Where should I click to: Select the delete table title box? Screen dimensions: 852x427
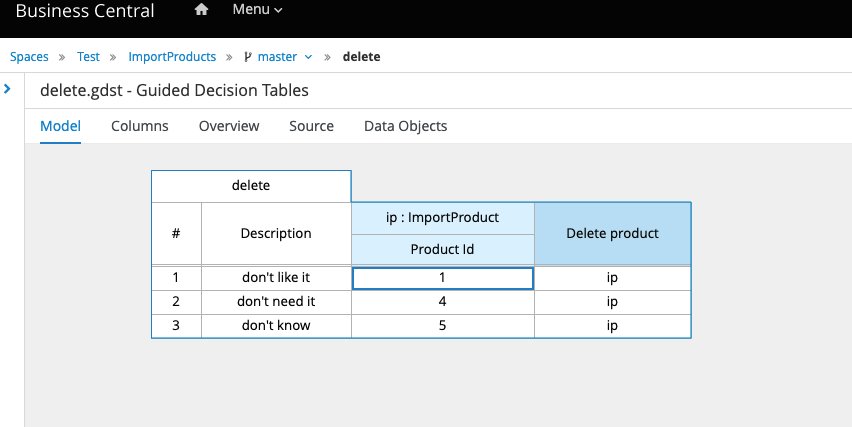coord(251,185)
